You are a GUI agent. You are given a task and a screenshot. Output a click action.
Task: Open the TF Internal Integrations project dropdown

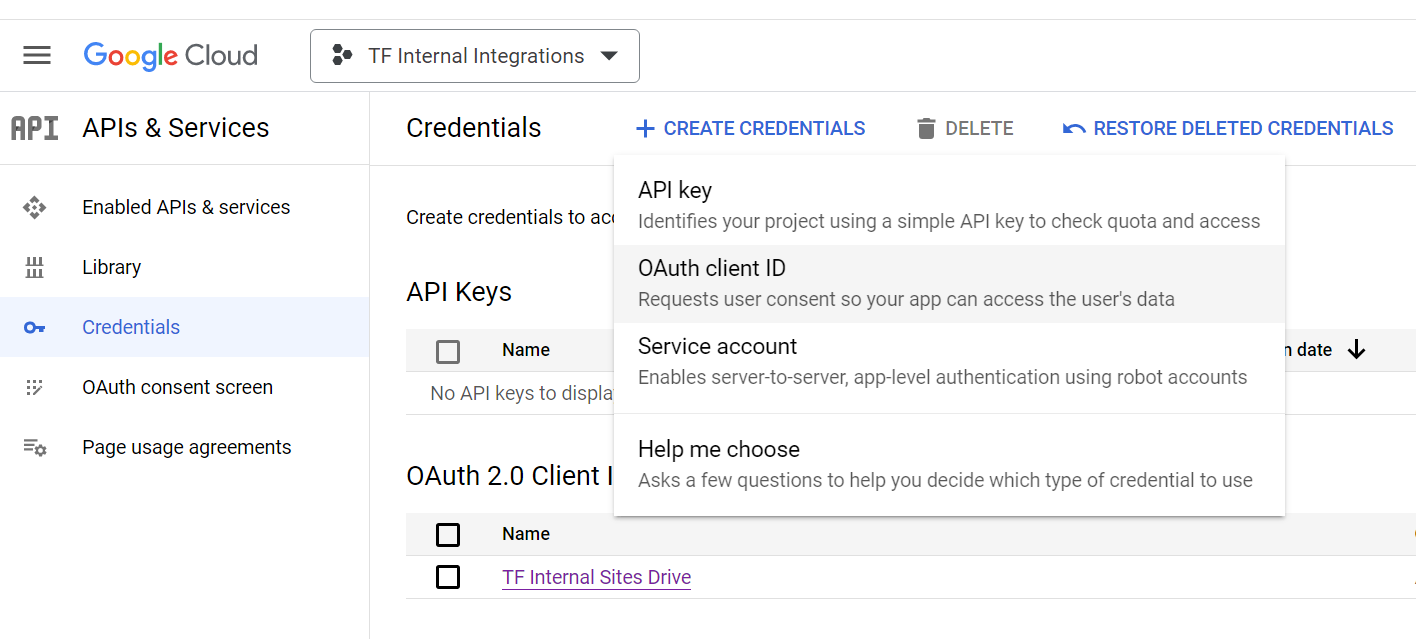tap(475, 56)
